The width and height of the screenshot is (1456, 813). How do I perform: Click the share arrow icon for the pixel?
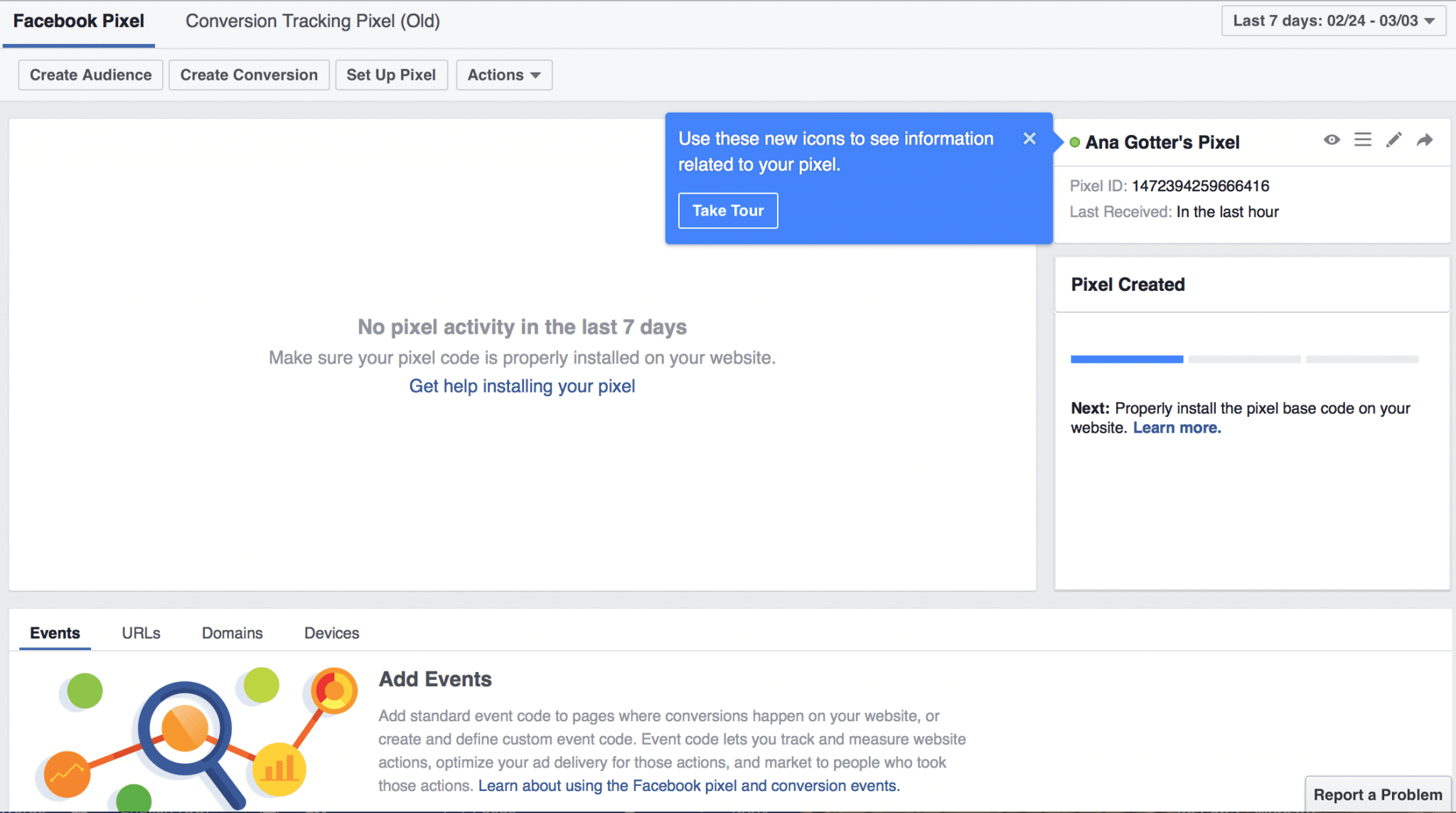click(x=1425, y=140)
